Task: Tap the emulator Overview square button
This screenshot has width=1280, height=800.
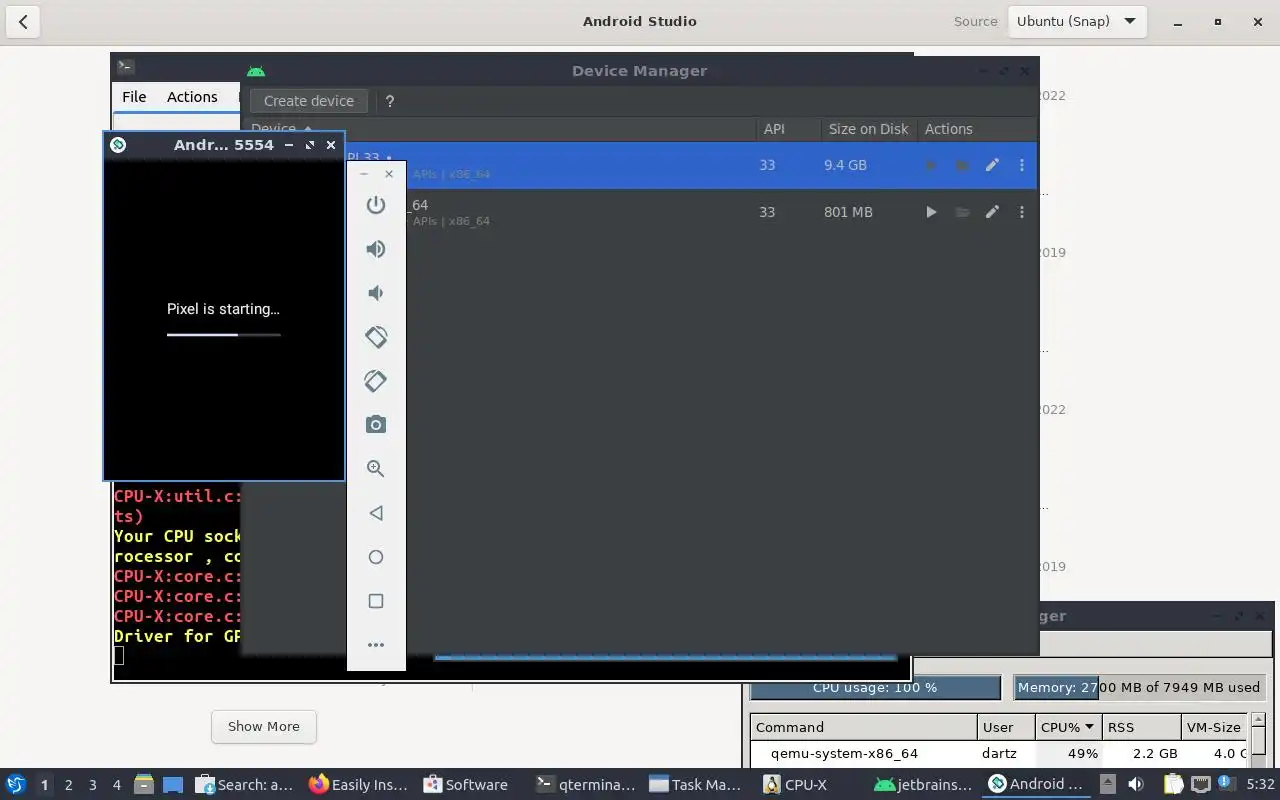Action: [x=376, y=601]
